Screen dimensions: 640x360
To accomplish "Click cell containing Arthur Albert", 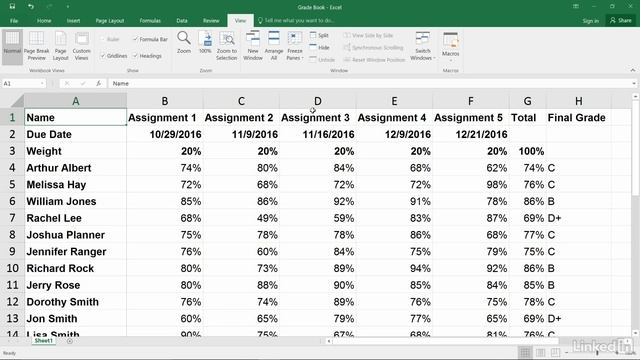I will click(76, 168).
